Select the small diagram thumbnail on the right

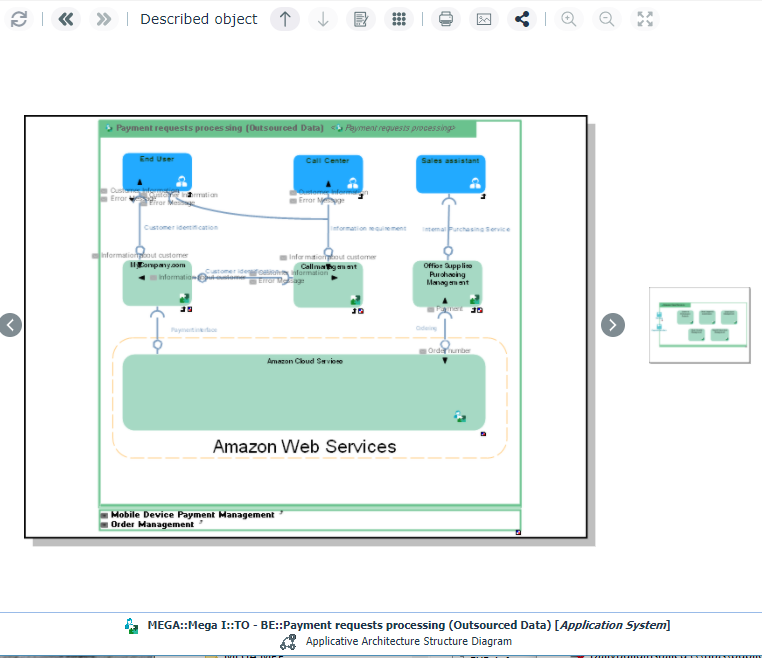coord(699,325)
